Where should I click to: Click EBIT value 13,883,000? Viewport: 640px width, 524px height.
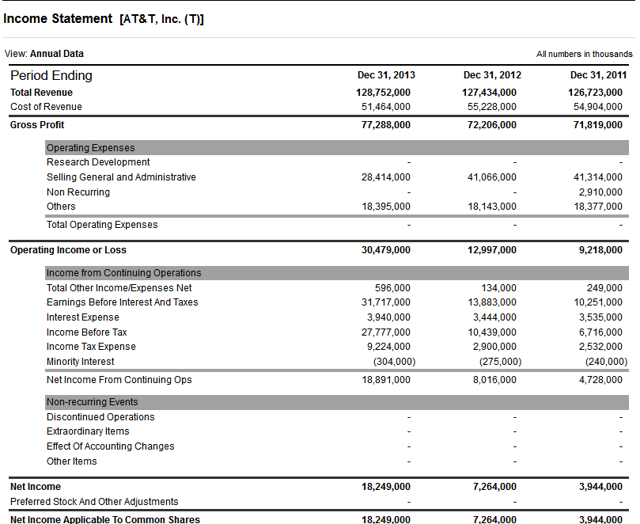[492, 302]
